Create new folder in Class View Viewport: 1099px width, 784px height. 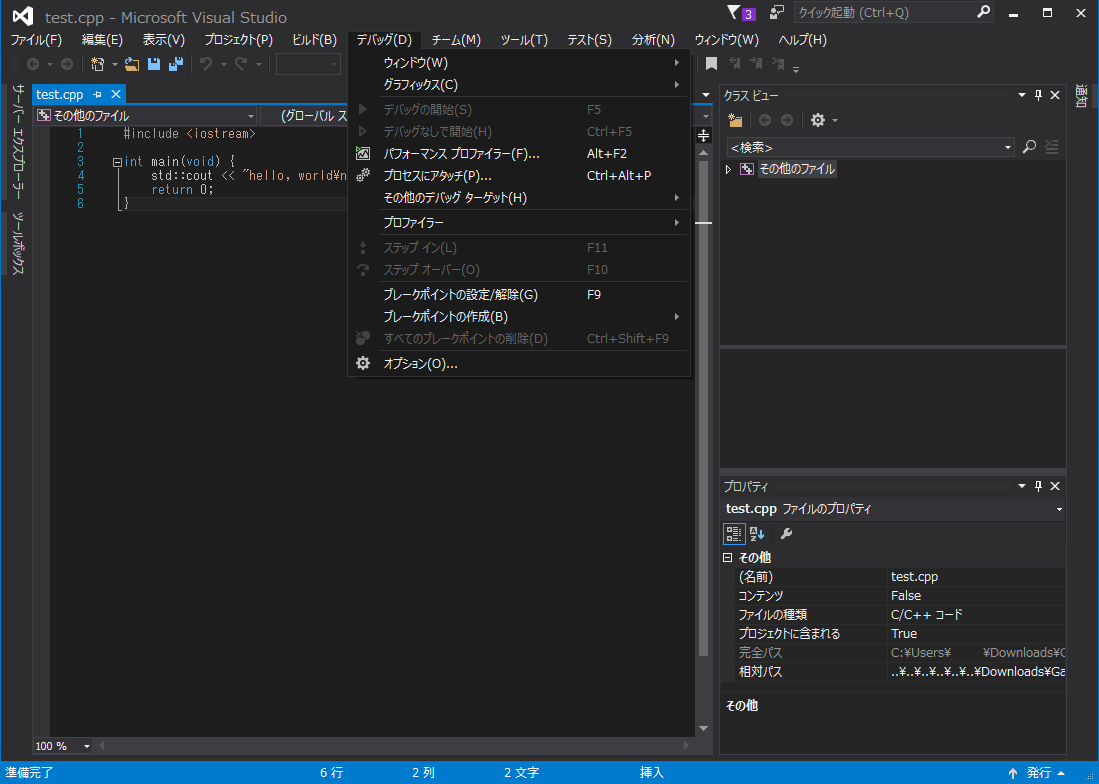[x=736, y=120]
